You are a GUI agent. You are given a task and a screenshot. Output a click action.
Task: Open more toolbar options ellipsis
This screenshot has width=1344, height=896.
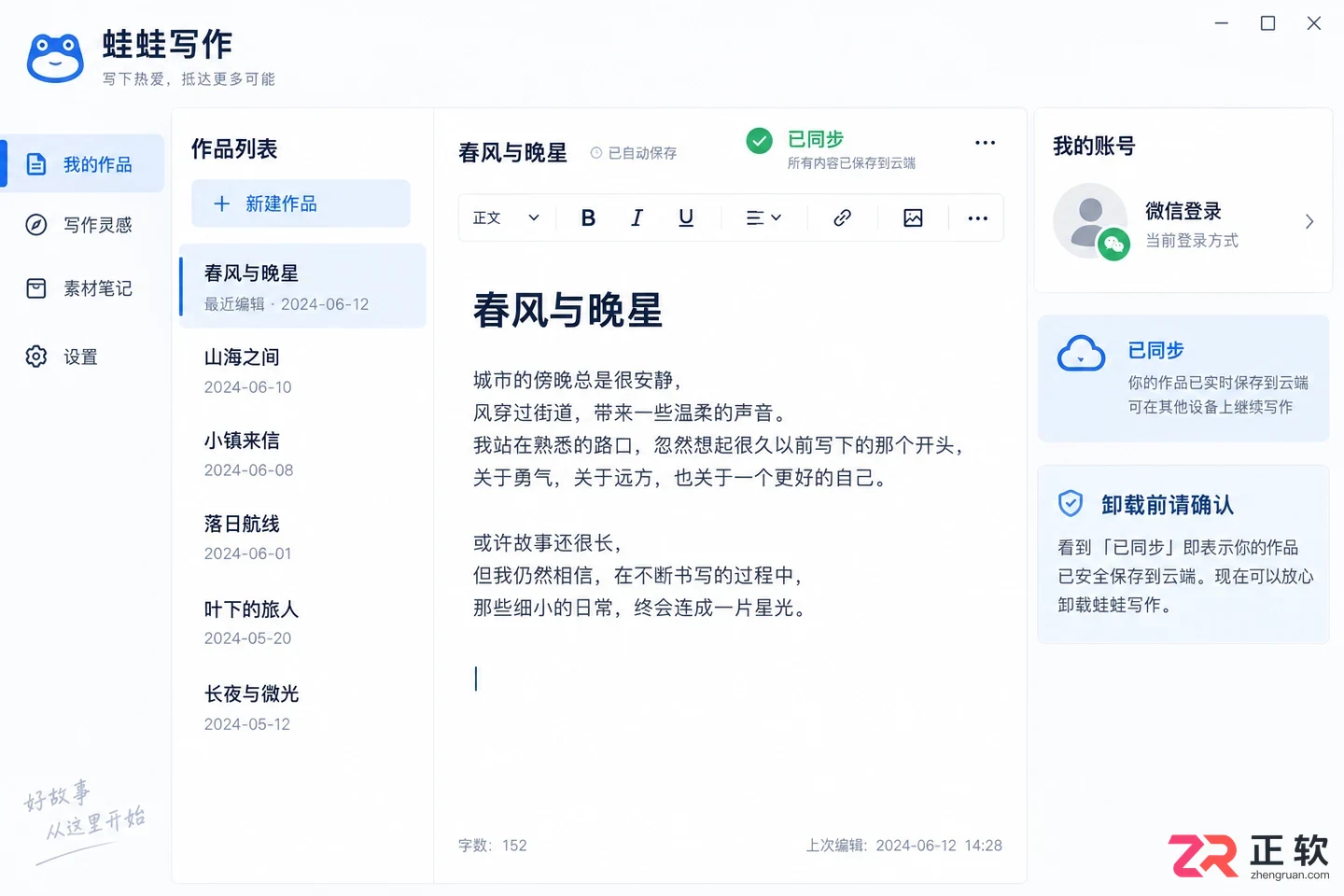[977, 217]
